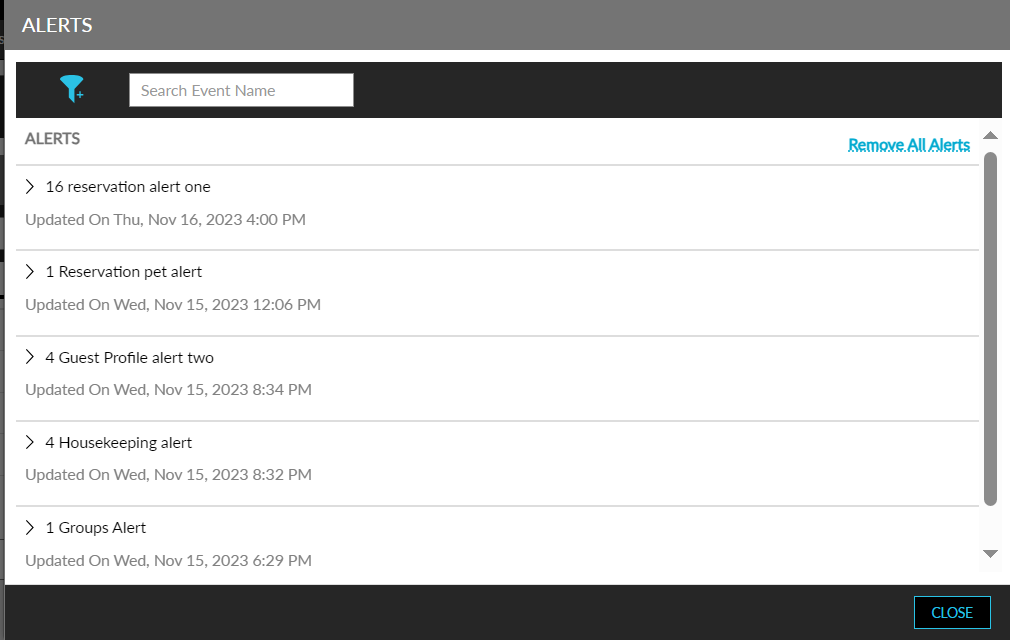Screen dimensions: 1010x640
Task: Select the 4 Guest Profile alert two title
Action: [x=129, y=357]
